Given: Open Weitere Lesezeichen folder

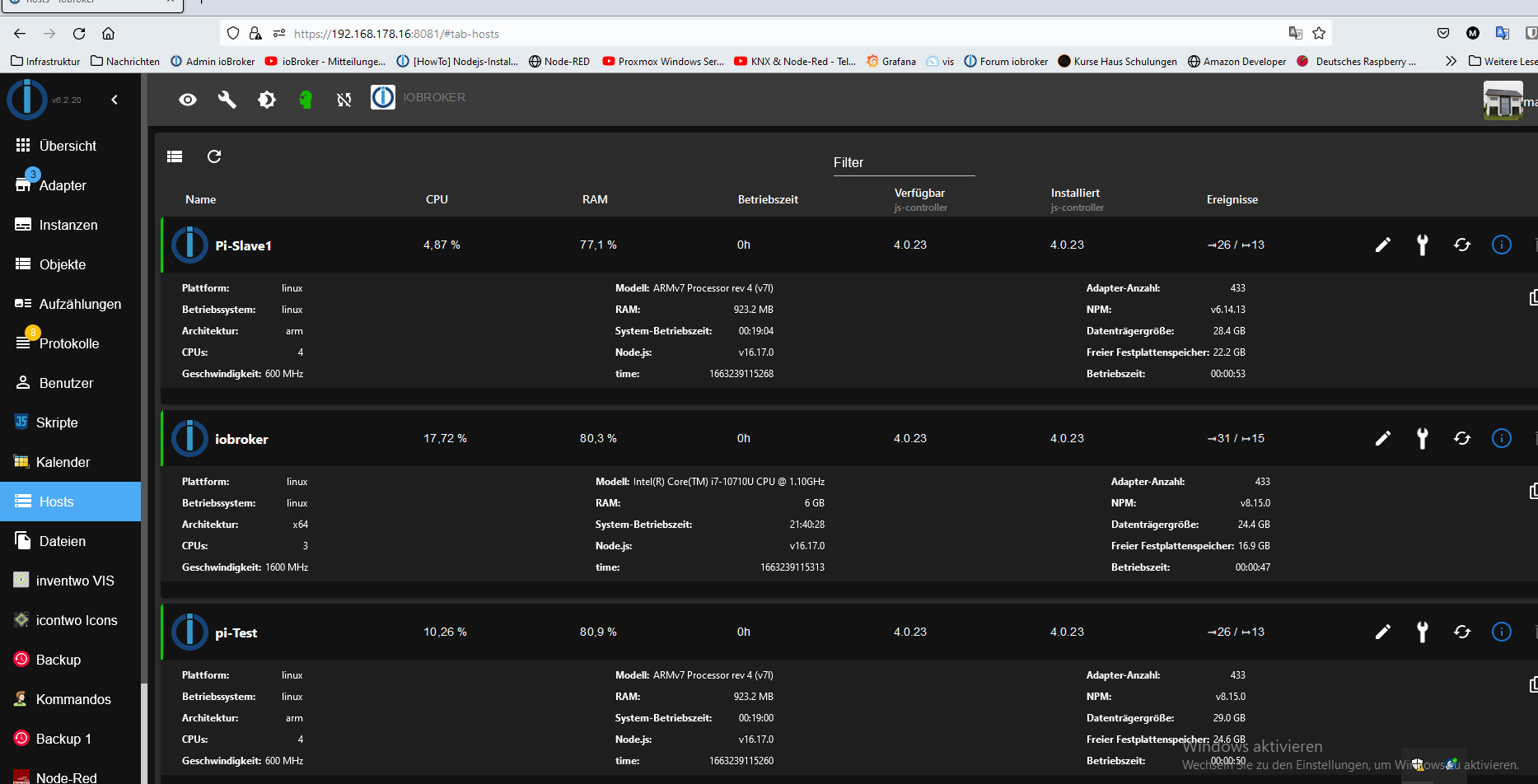Looking at the screenshot, I should pos(1503,61).
